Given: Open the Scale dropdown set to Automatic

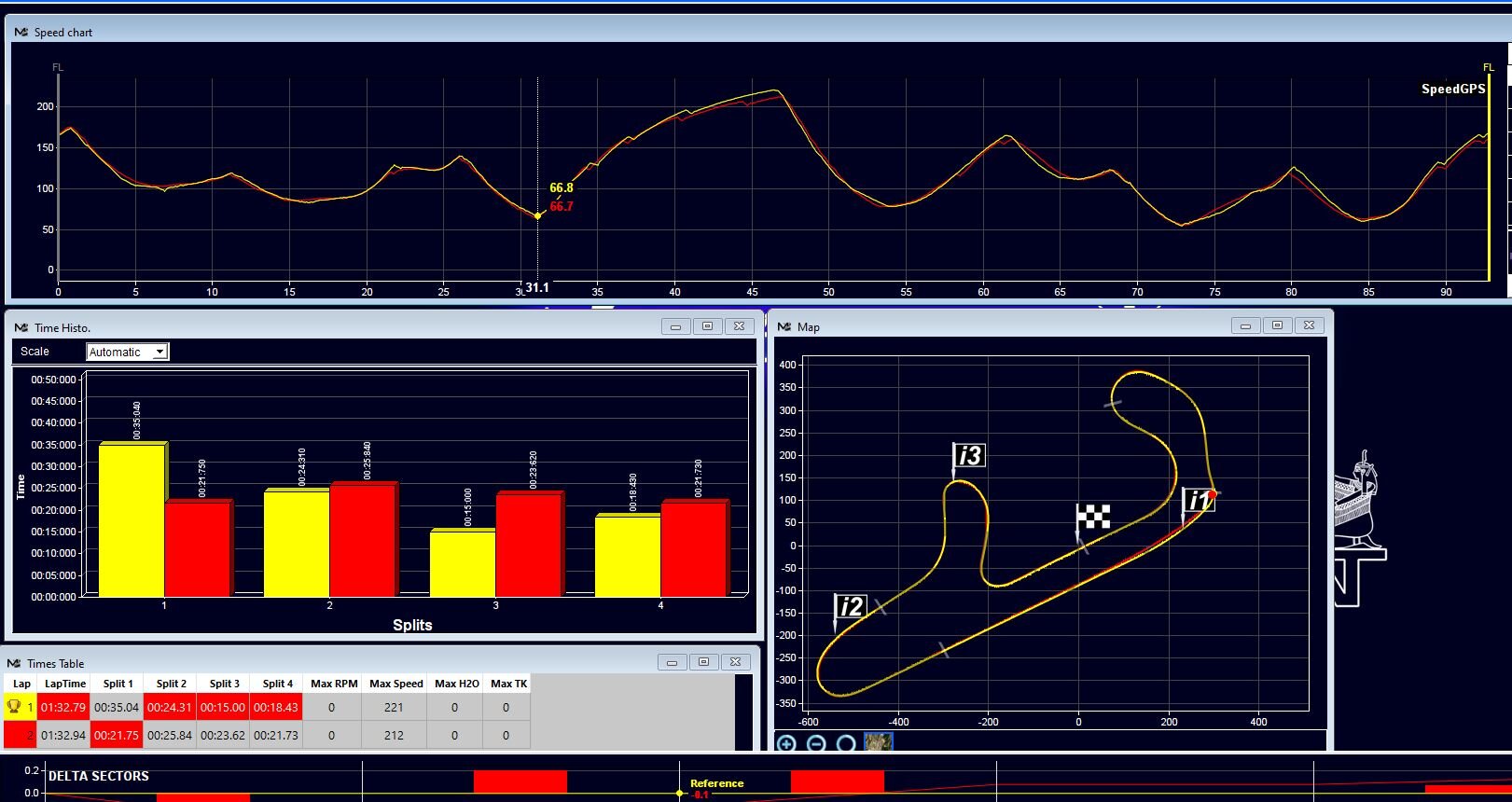Looking at the screenshot, I should coord(127,352).
